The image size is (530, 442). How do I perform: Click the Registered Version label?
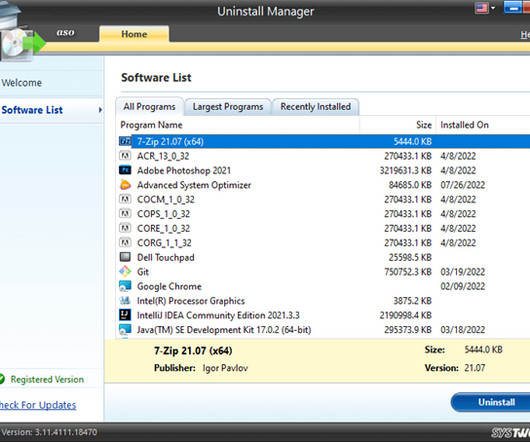(x=47, y=379)
